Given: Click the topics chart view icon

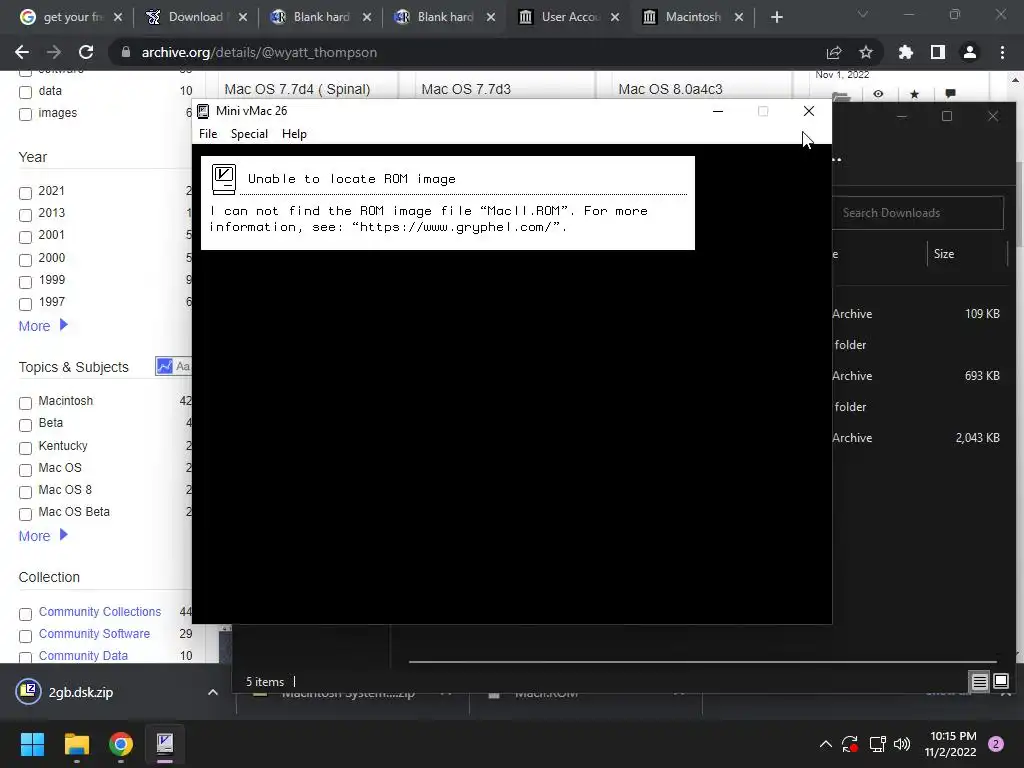Looking at the screenshot, I should pyautogui.click(x=165, y=366).
